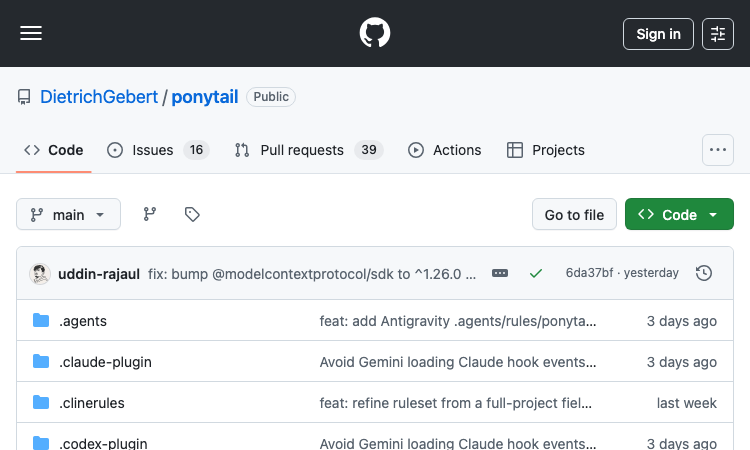Click the Actions play icon
Image resolution: width=750 pixels, height=450 pixels.
point(416,150)
